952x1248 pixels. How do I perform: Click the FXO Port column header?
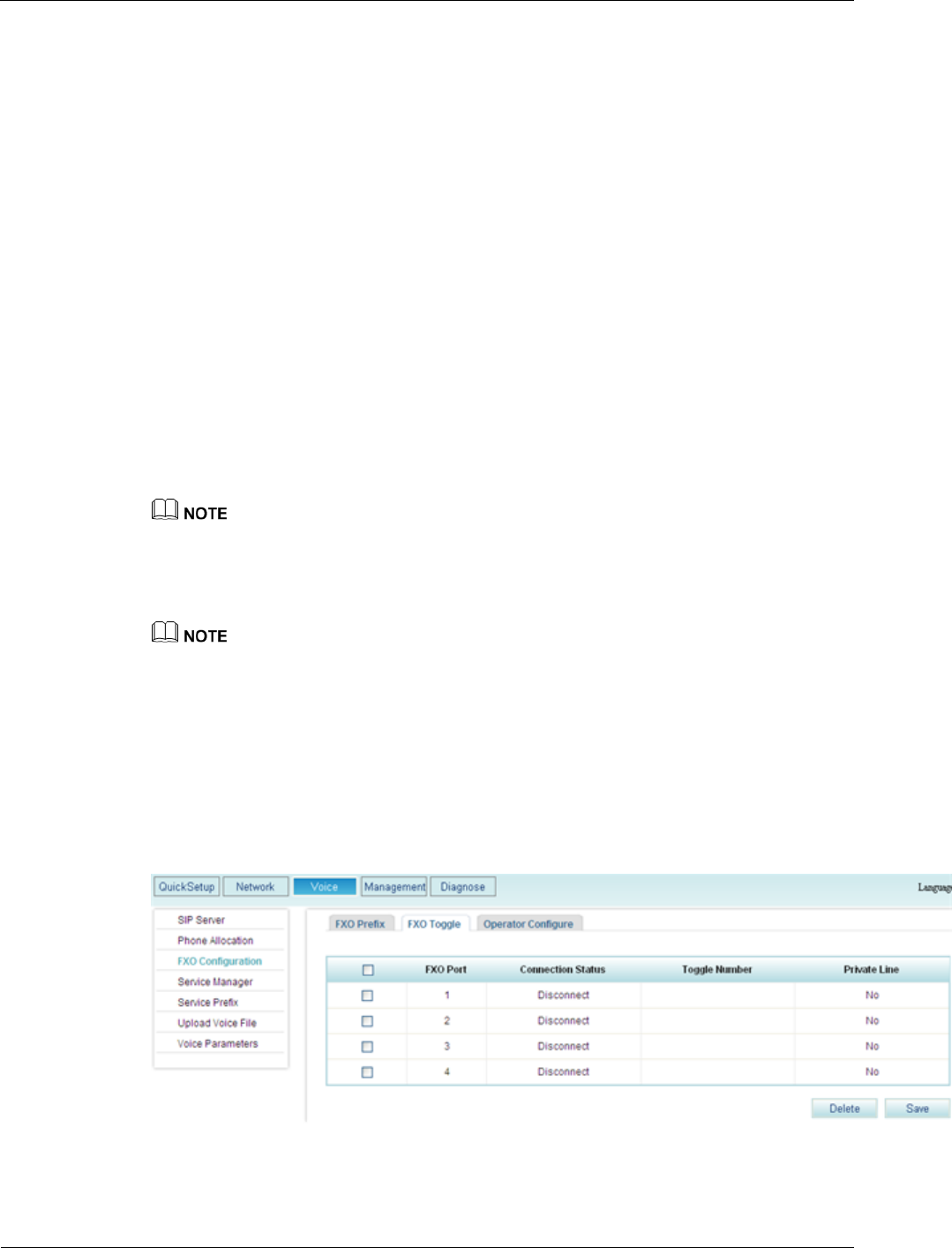[x=446, y=969]
